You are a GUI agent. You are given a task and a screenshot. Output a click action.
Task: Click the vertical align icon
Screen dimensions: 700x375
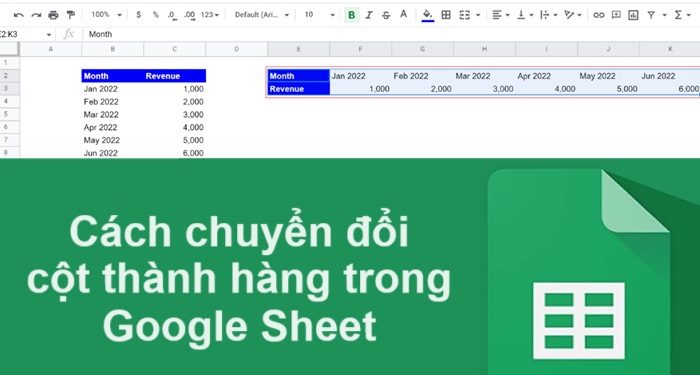521,15
